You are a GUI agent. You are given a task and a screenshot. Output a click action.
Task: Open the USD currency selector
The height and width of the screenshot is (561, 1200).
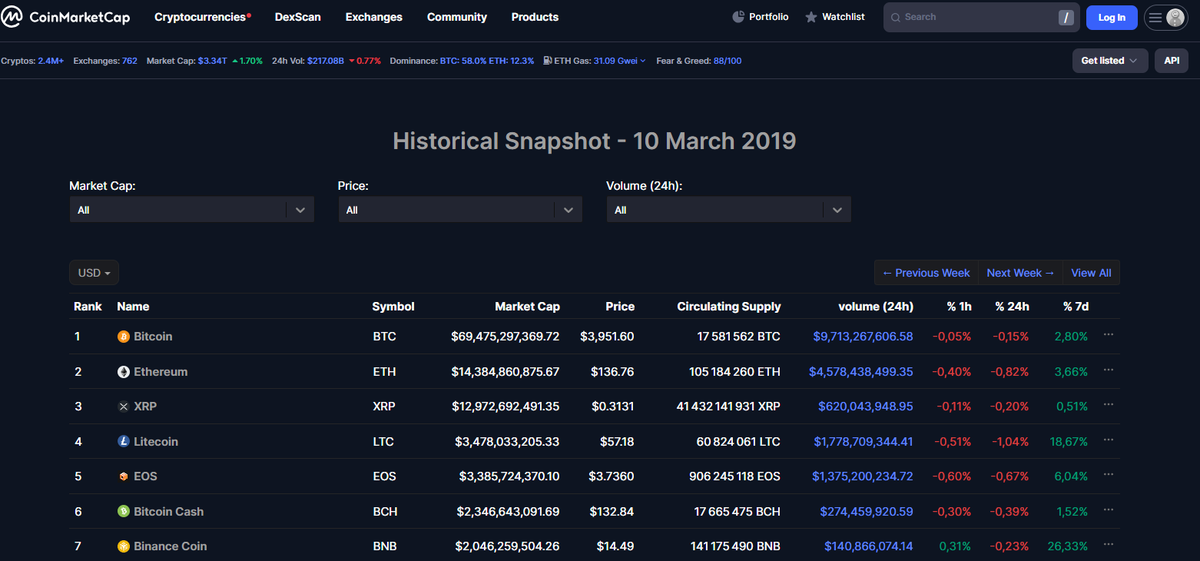pos(94,273)
